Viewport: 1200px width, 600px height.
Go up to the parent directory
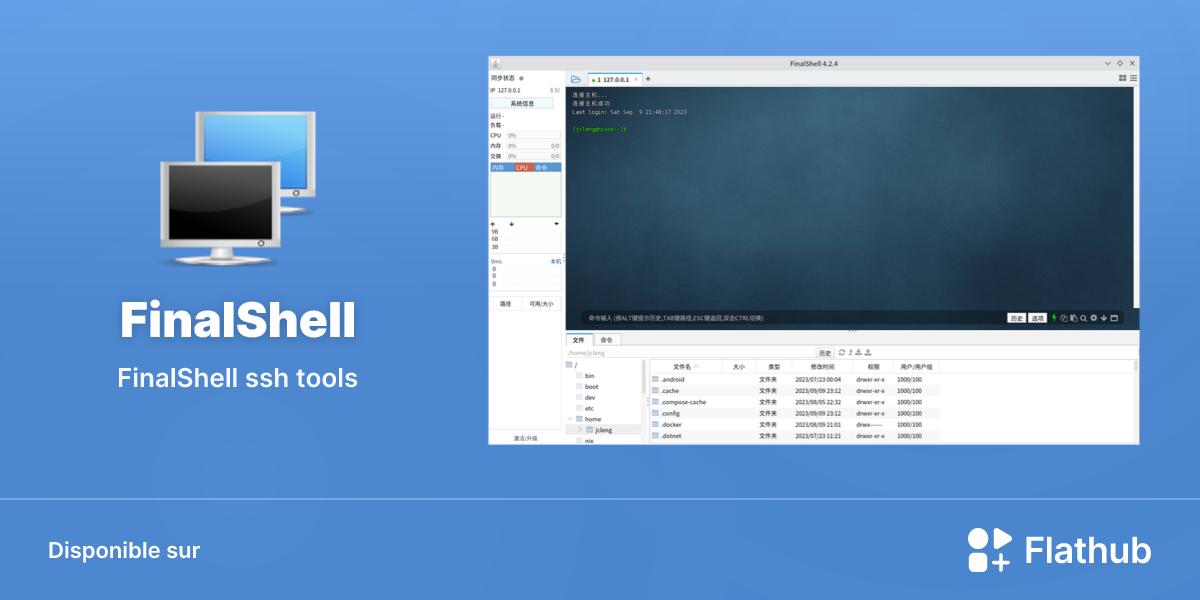pos(851,353)
